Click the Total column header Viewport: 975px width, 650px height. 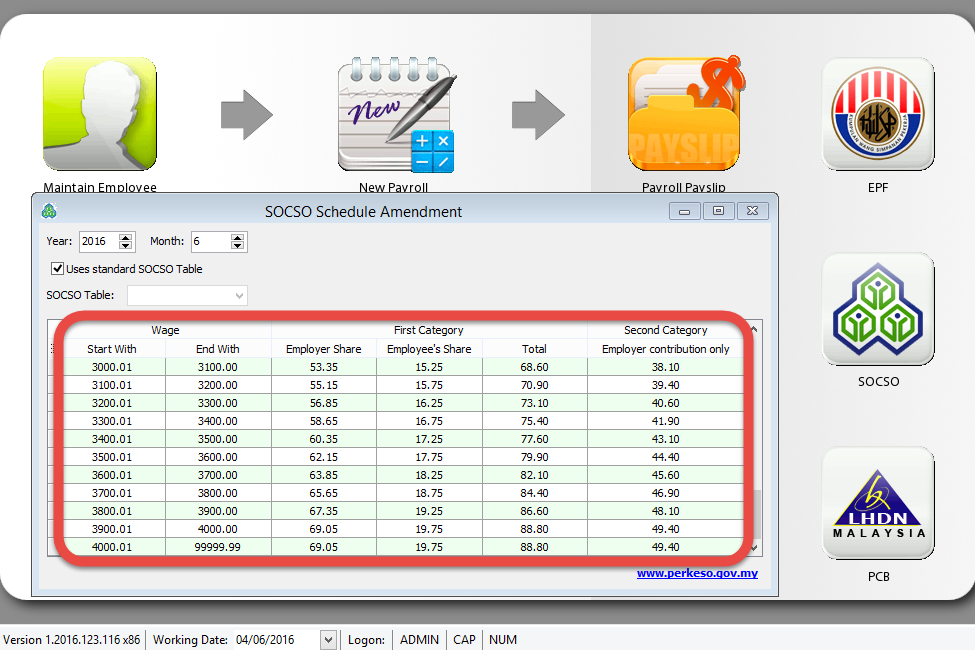[x=534, y=349]
